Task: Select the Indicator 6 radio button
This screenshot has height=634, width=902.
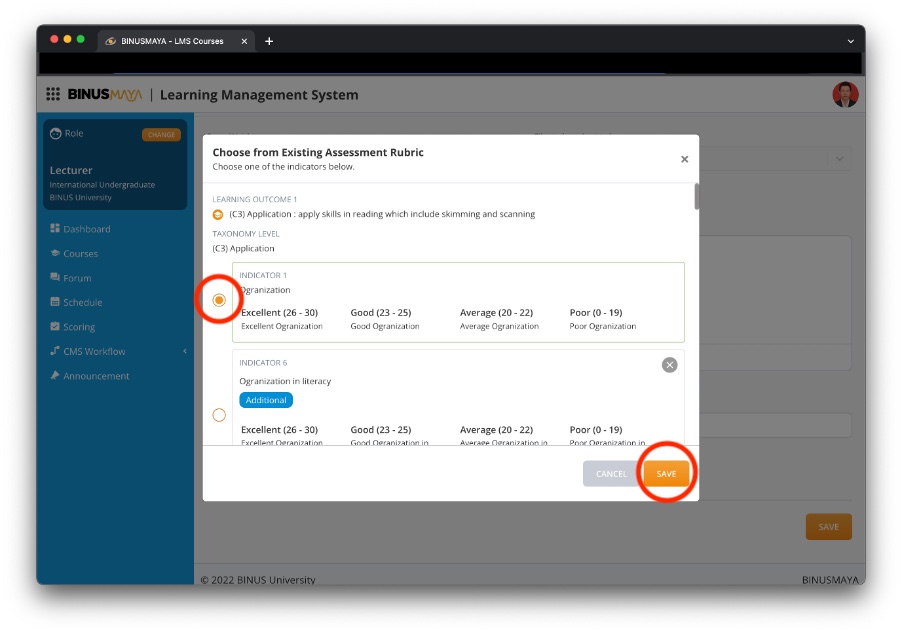Action: [219, 415]
